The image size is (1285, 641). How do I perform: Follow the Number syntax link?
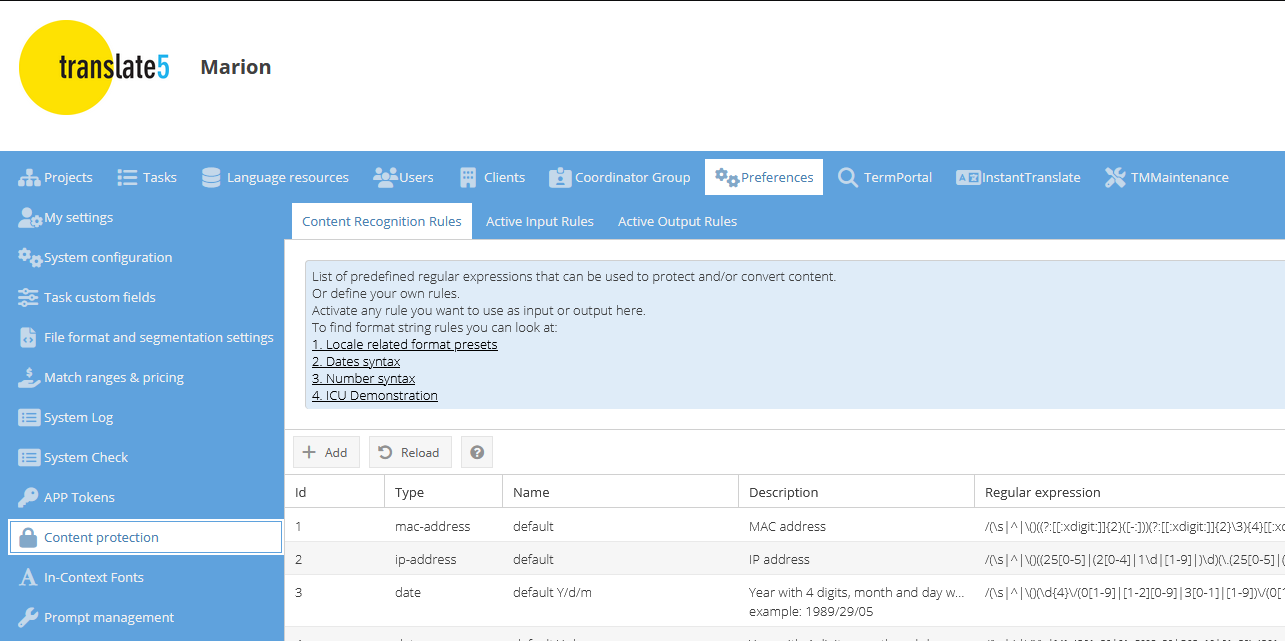click(363, 378)
